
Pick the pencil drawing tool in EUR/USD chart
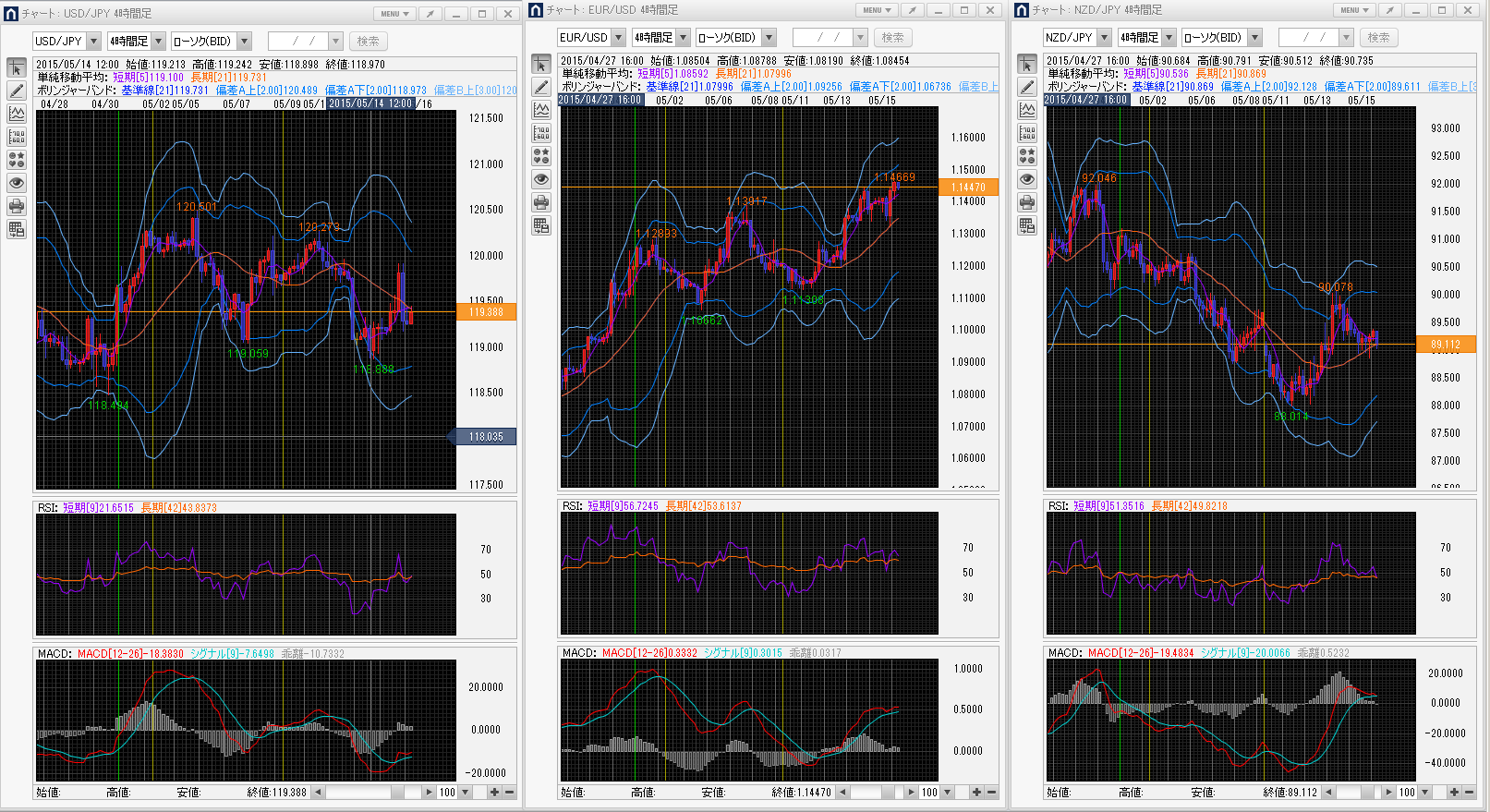coord(541,87)
